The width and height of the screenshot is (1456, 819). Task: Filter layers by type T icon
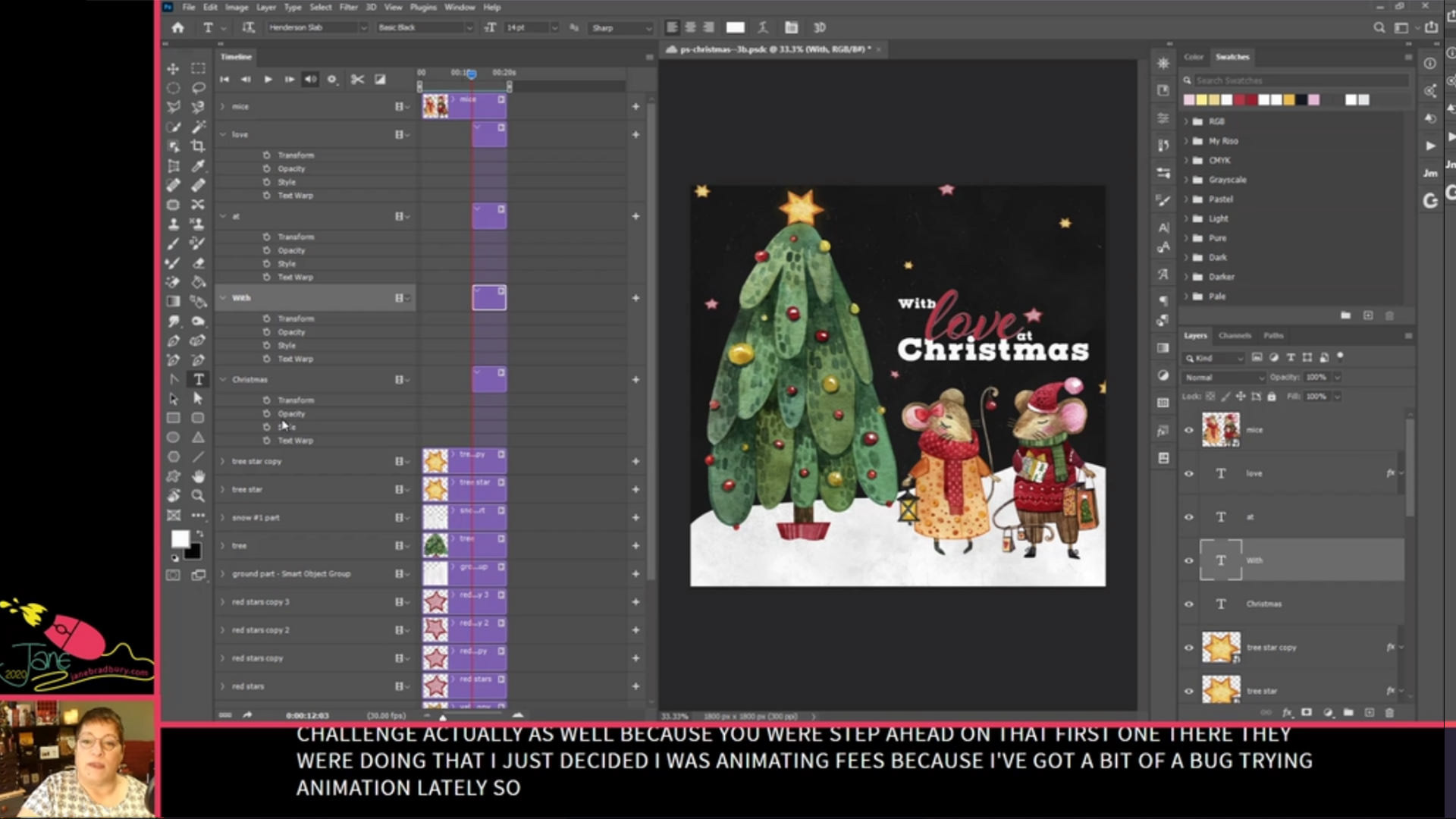(x=1290, y=357)
